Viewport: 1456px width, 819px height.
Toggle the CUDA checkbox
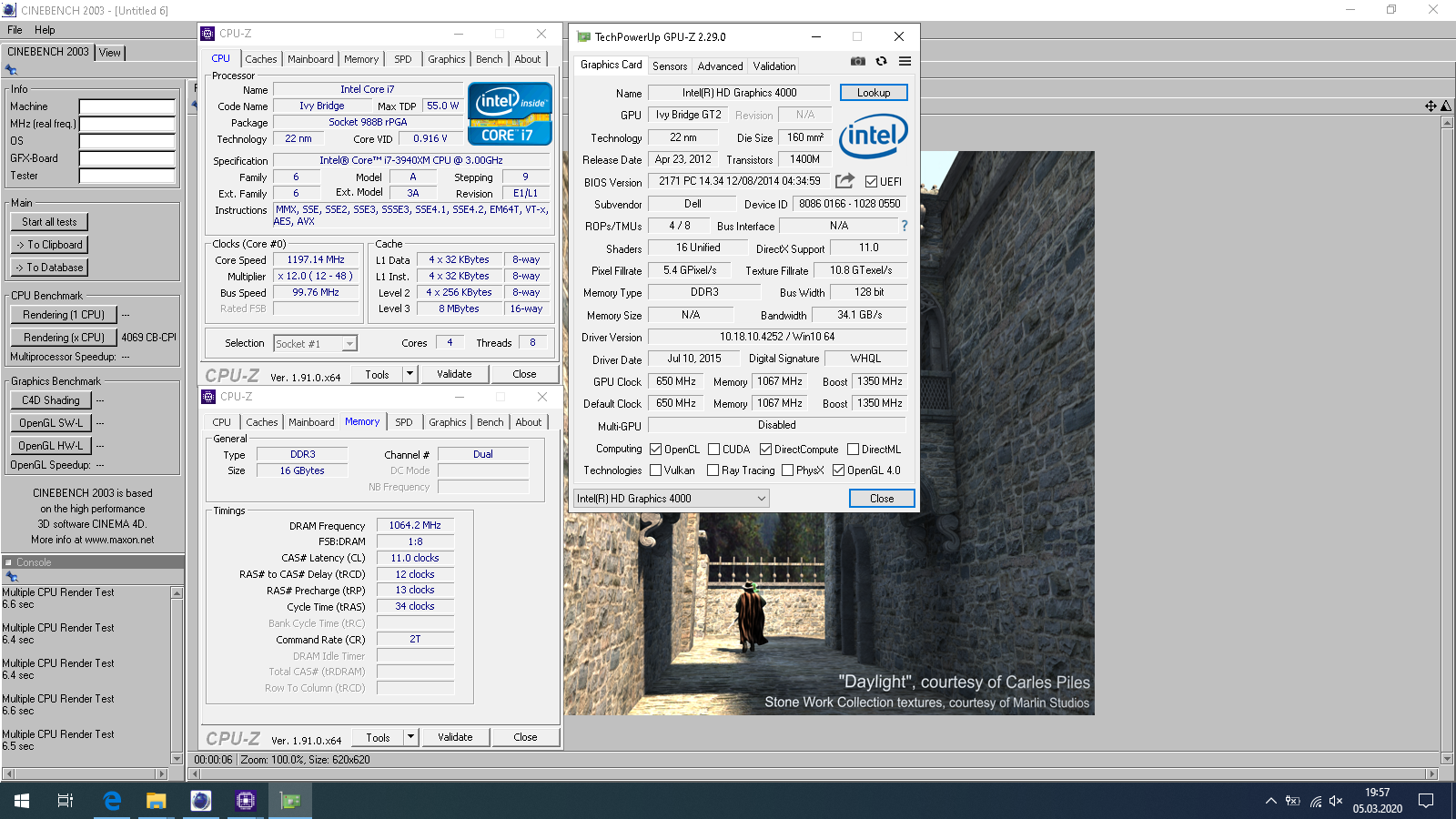(x=713, y=449)
